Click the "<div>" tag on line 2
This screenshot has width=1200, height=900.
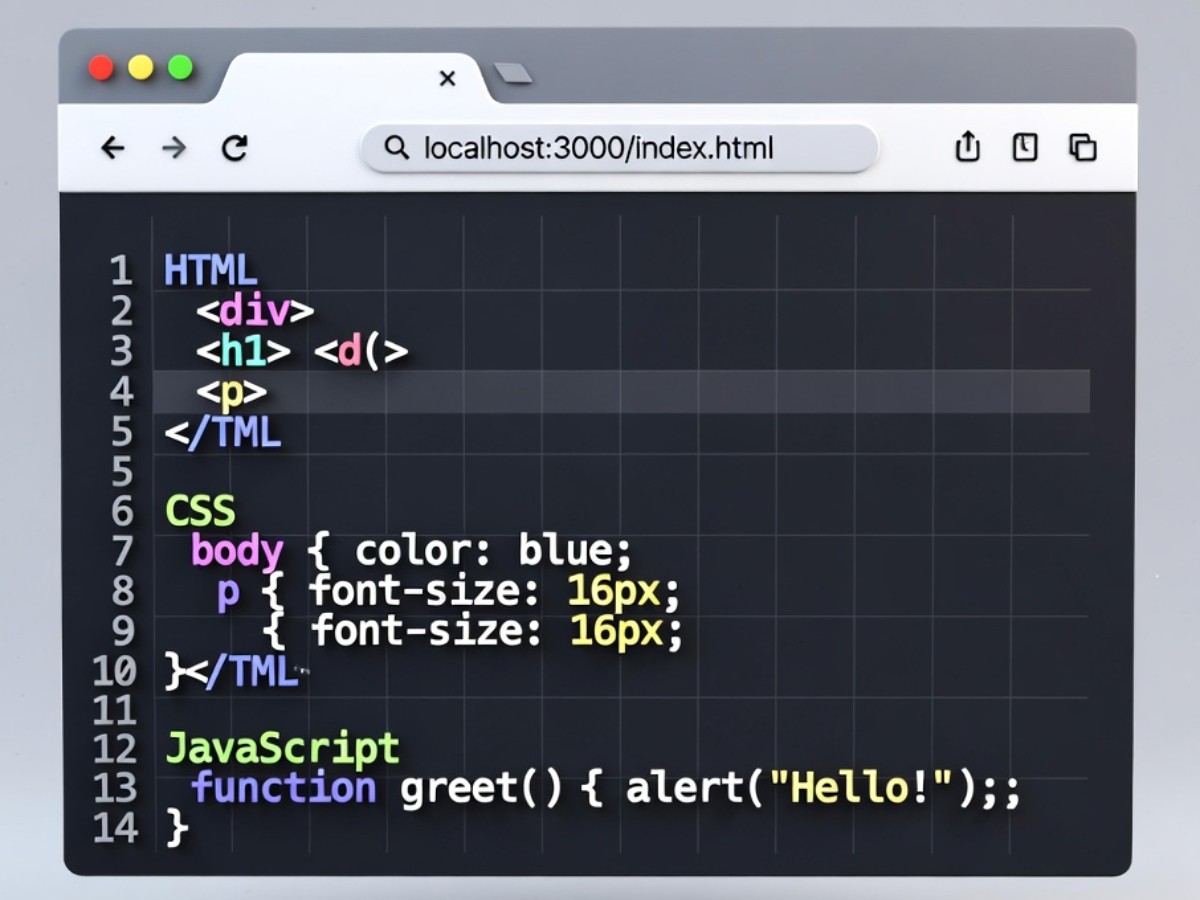pos(255,311)
